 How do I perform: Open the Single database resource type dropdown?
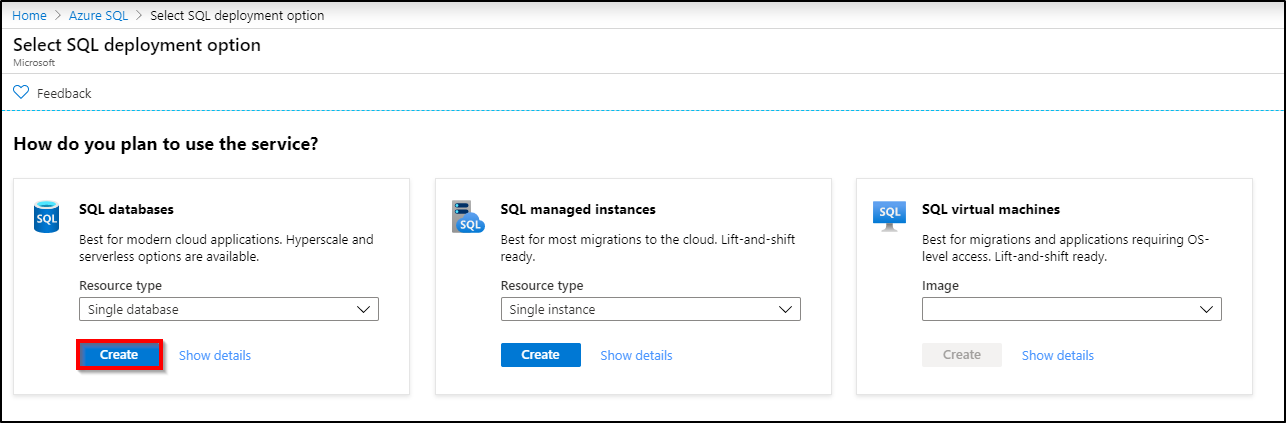pyautogui.click(x=229, y=310)
